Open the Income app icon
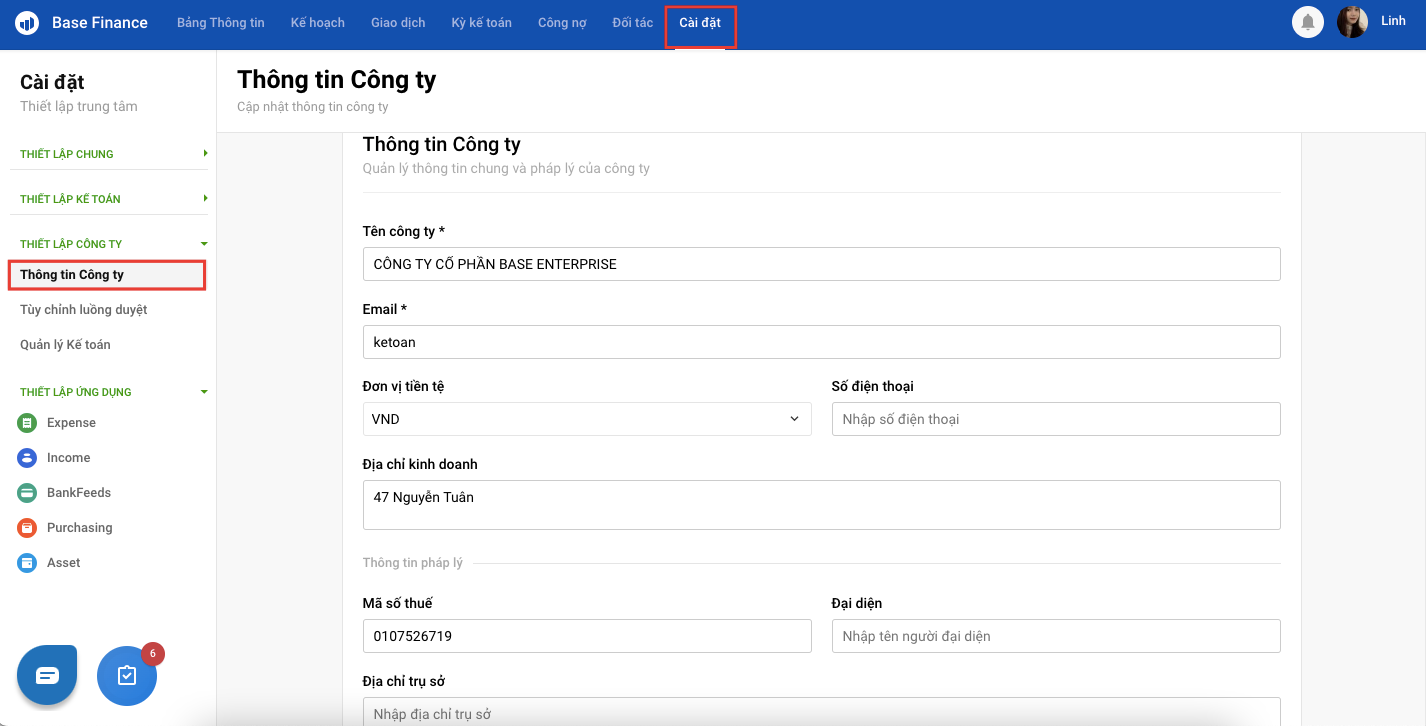 pyautogui.click(x=27, y=458)
